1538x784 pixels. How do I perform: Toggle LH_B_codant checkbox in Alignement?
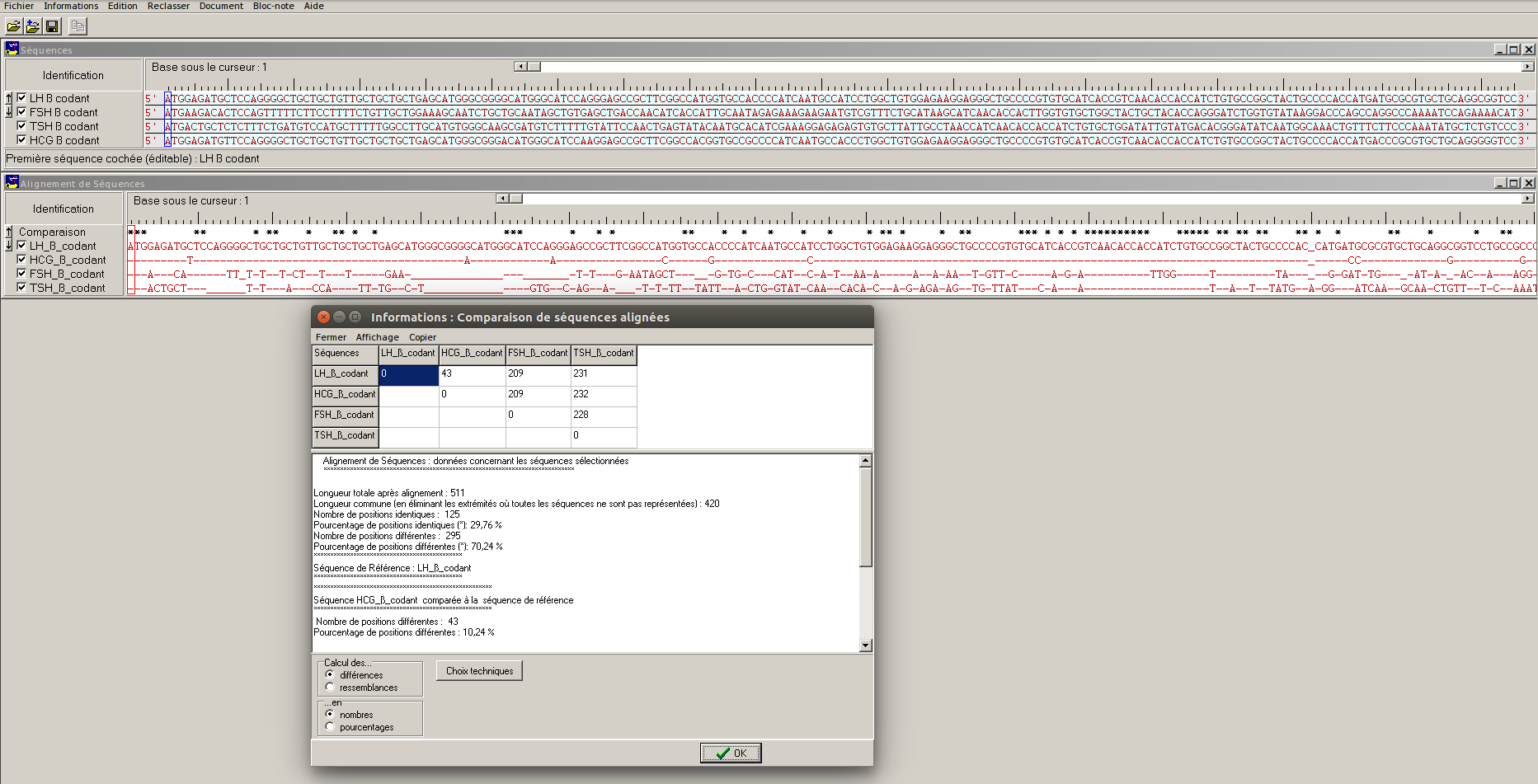click(21, 246)
